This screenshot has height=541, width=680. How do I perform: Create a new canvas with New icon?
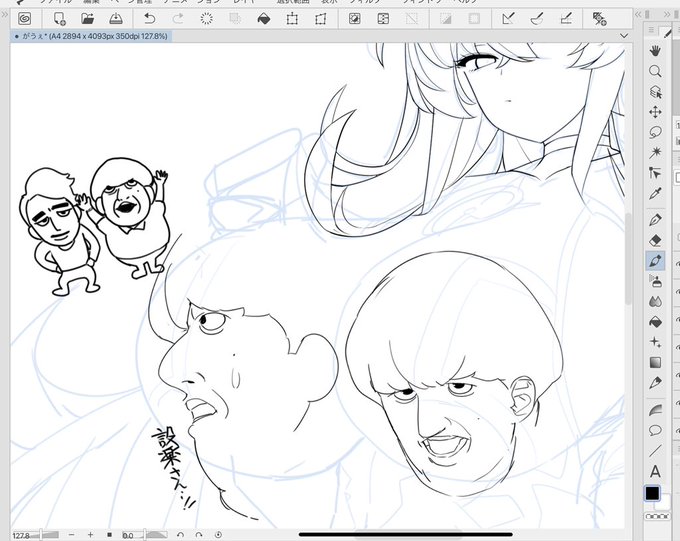tap(59, 19)
